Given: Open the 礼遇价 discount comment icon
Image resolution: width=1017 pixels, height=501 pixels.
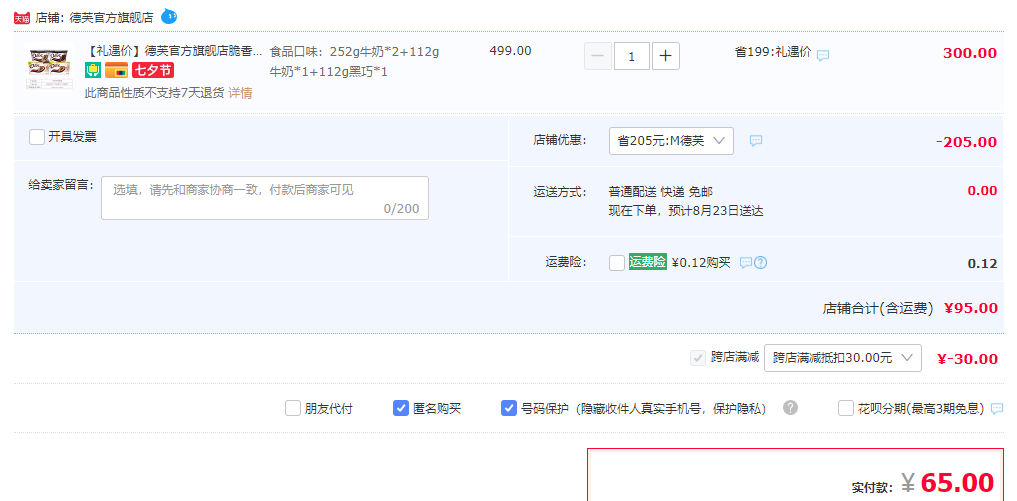Looking at the screenshot, I should (823, 55).
